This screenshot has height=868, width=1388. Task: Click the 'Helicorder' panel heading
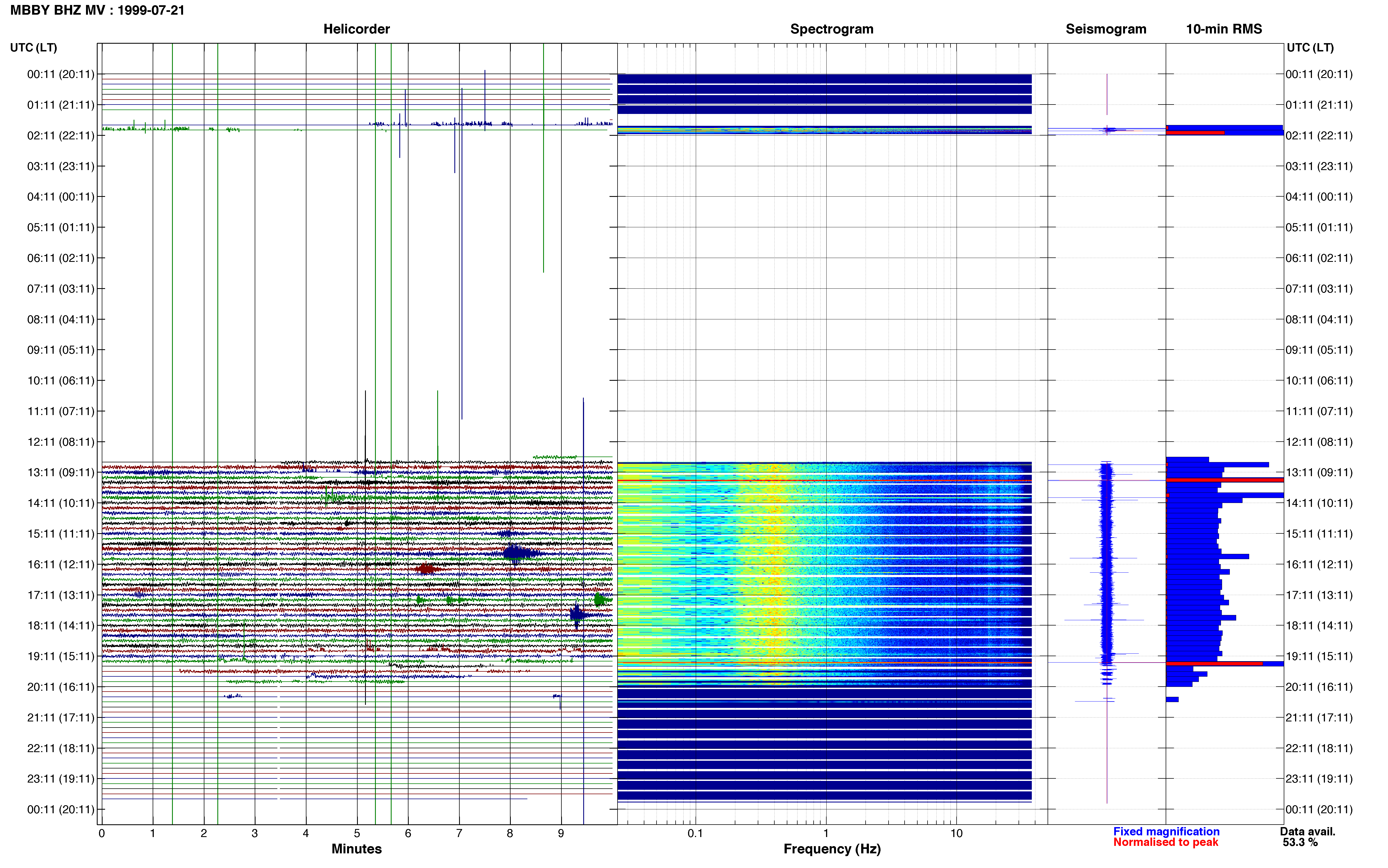click(x=356, y=29)
